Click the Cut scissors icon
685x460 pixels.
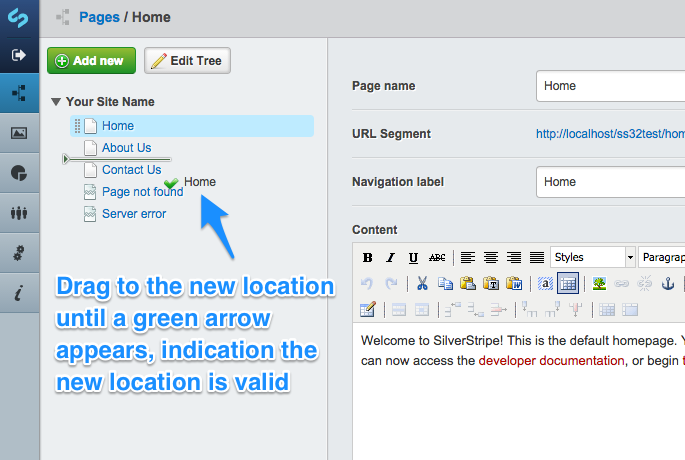coord(422,283)
